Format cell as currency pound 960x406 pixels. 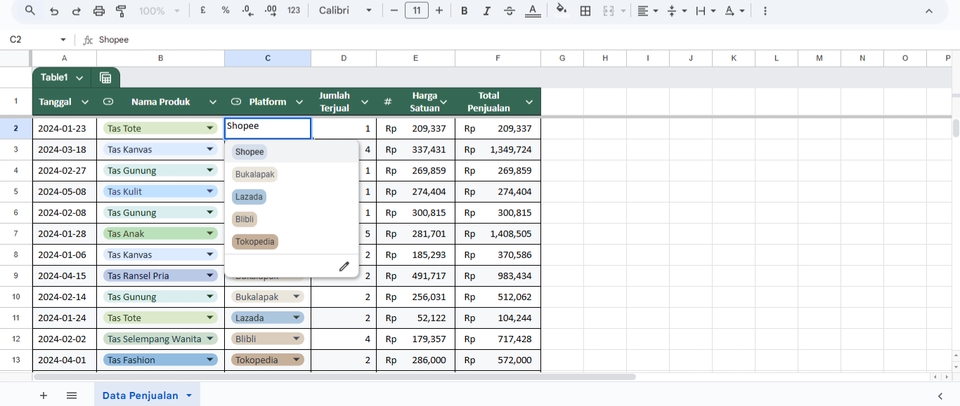pyautogui.click(x=203, y=11)
